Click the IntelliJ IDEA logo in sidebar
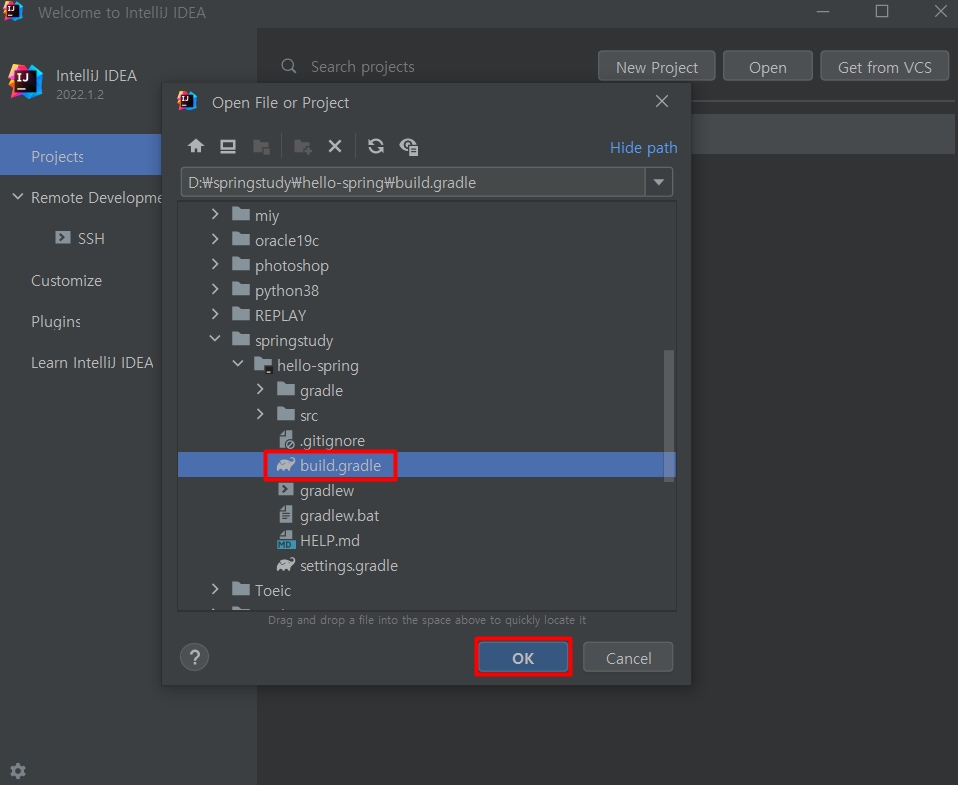The width and height of the screenshot is (958, 785). pos(26,82)
